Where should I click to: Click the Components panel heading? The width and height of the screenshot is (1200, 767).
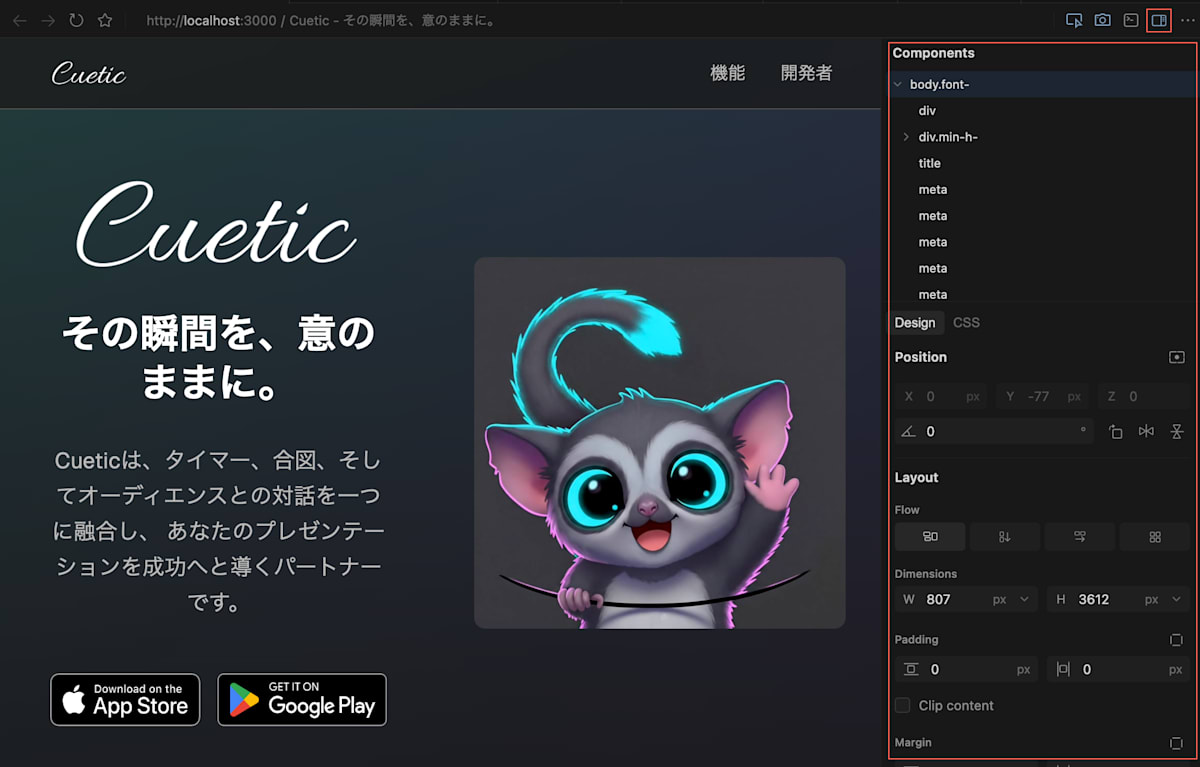[x=933, y=53]
